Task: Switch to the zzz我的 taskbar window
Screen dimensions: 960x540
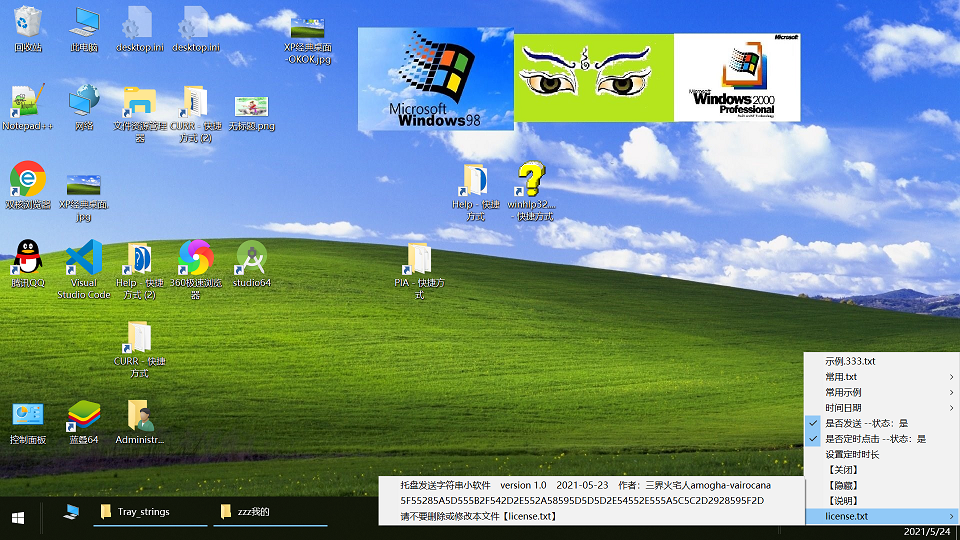Action: point(270,512)
